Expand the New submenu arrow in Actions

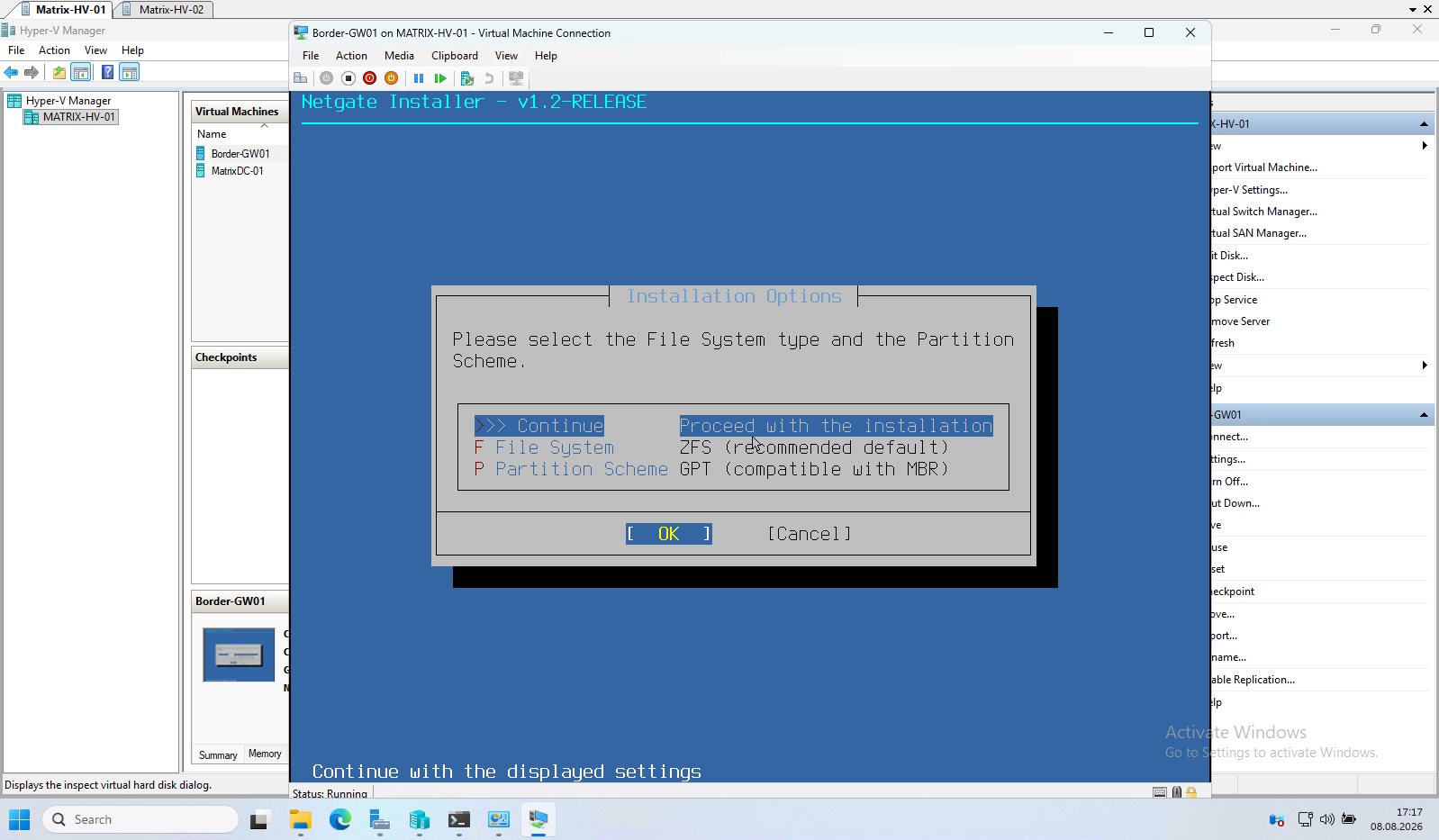coord(1424,146)
